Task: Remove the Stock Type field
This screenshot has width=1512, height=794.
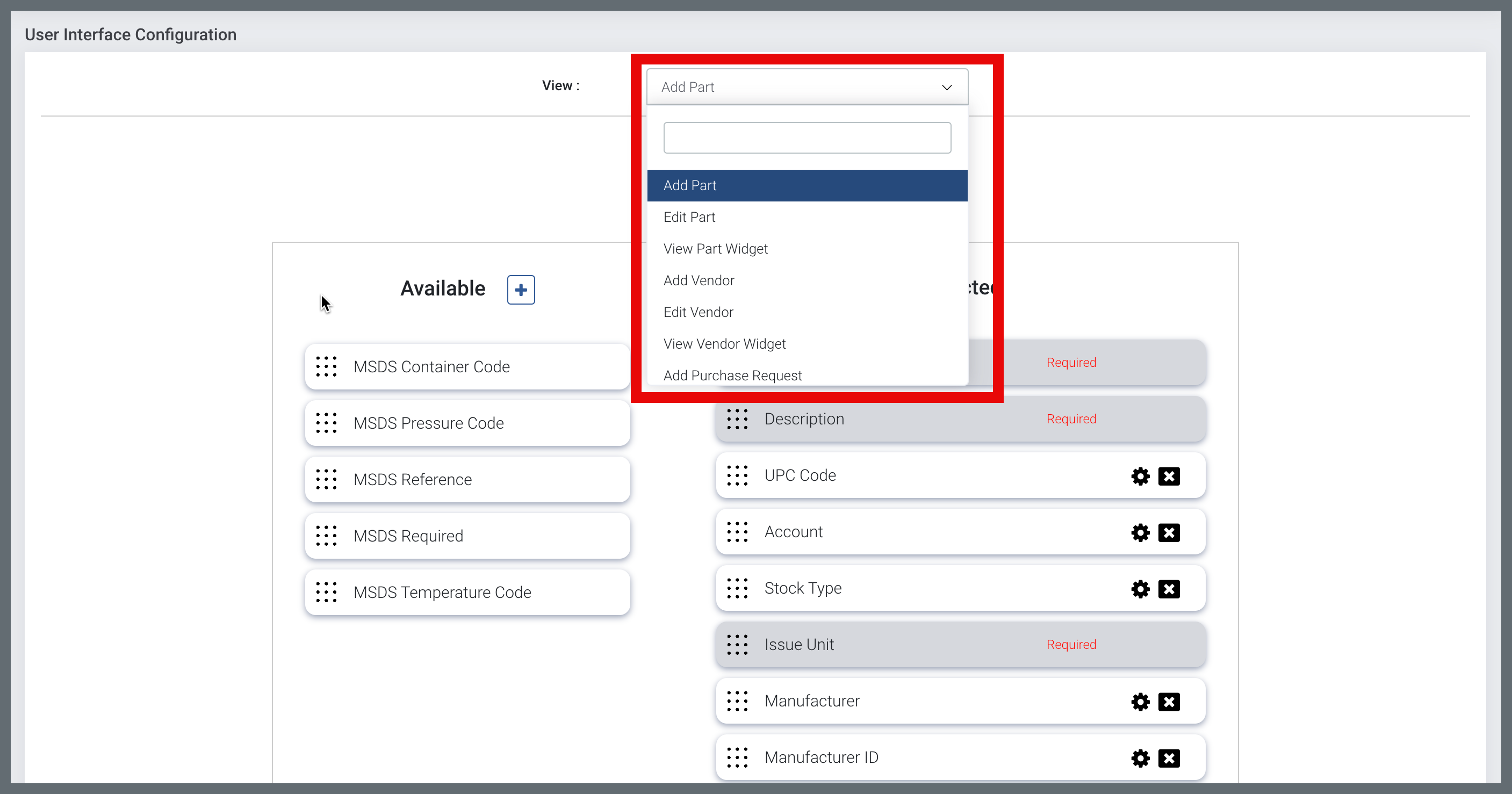Action: (x=1169, y=589)
